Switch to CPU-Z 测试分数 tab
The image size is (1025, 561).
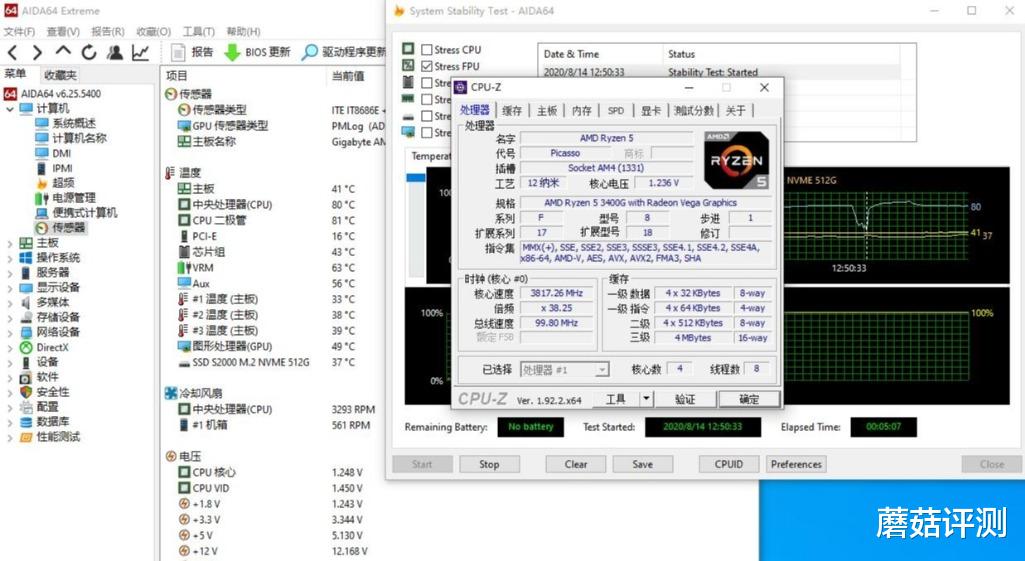(x=694, y=110)
